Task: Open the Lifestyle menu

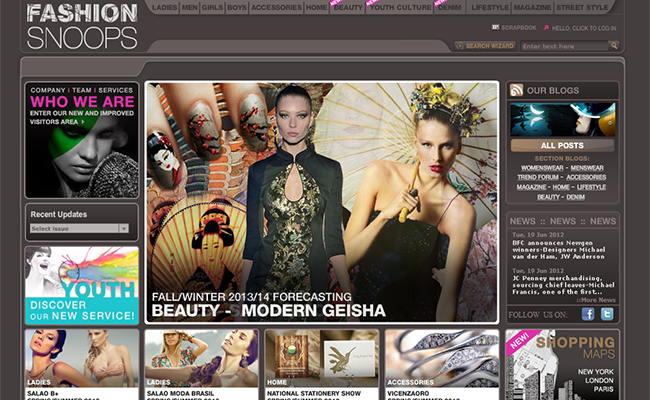Action: [x=490, y=7]
